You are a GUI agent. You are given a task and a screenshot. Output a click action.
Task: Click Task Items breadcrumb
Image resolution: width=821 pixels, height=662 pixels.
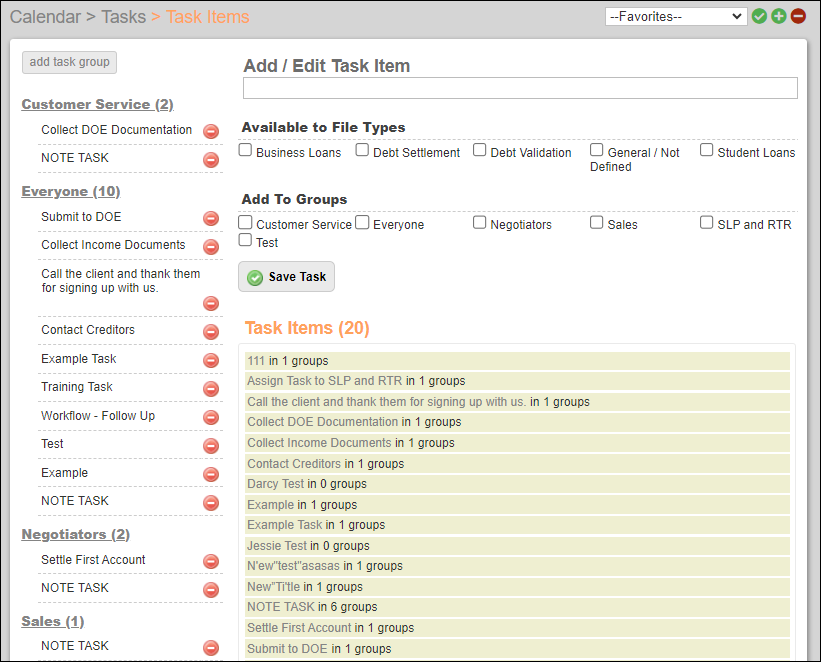coord(207,17)
